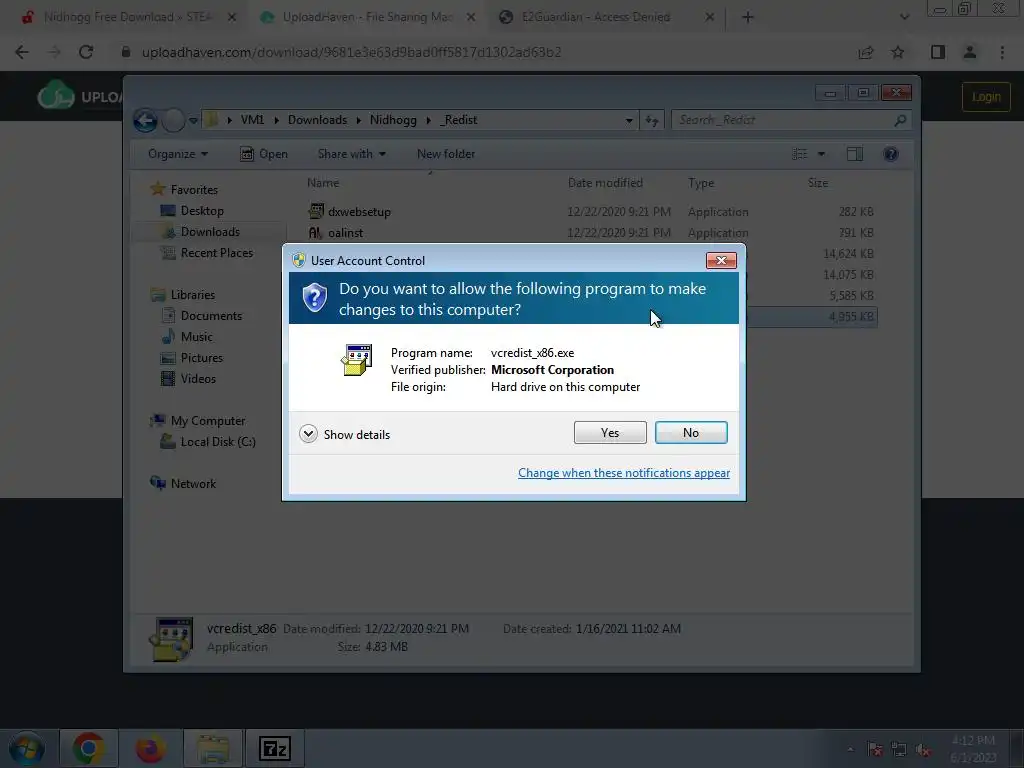1024x768 pixels.
Task: Open the Share with menu
Action: (351, 154)
